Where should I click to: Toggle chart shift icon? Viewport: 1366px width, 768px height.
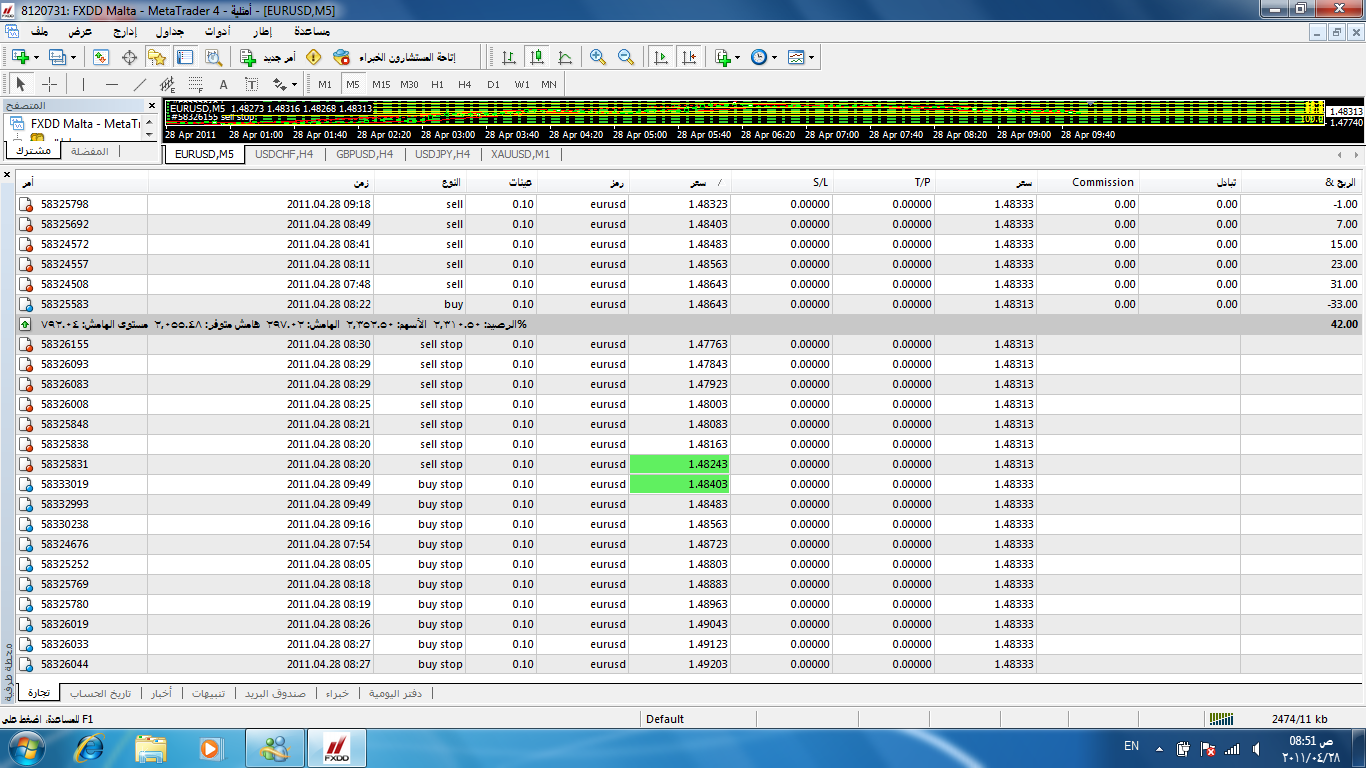pos(688,57)
